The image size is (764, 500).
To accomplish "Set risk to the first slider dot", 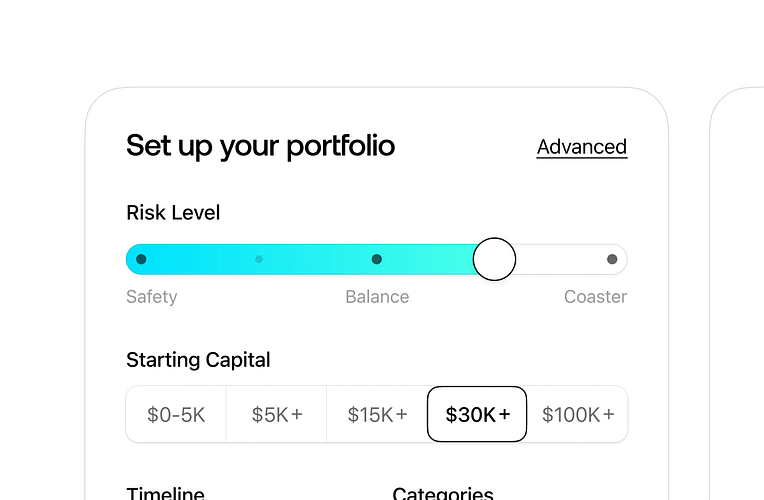I will pos(141,259).
